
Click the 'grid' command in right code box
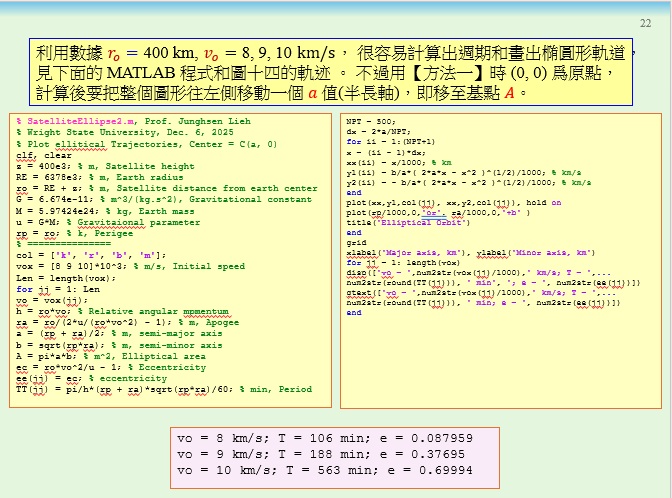[355, 242]
